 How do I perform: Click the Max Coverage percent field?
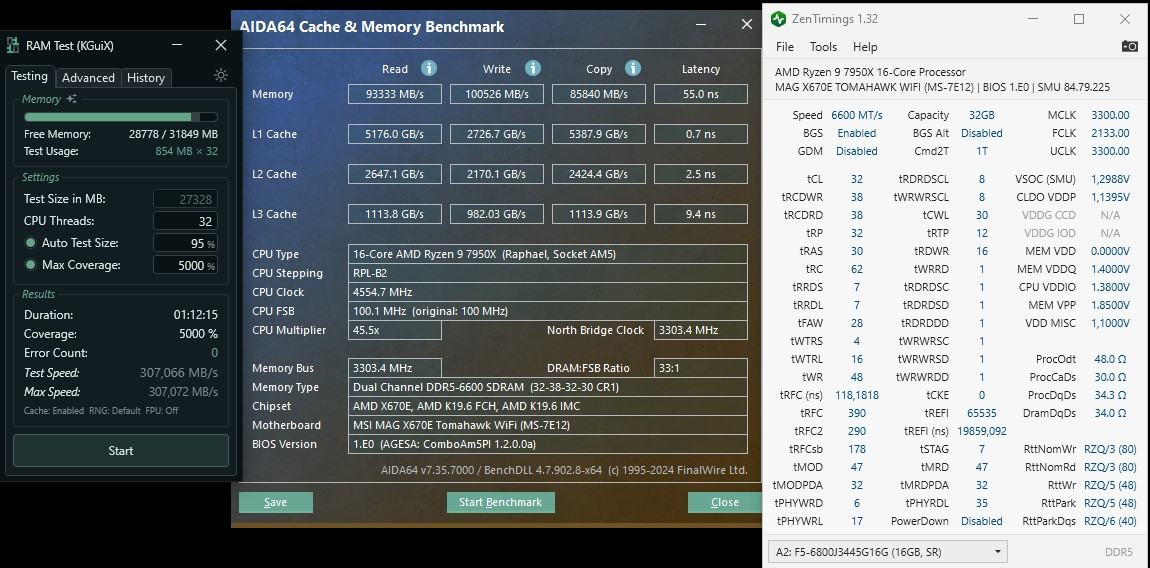[x=186, y=265]
